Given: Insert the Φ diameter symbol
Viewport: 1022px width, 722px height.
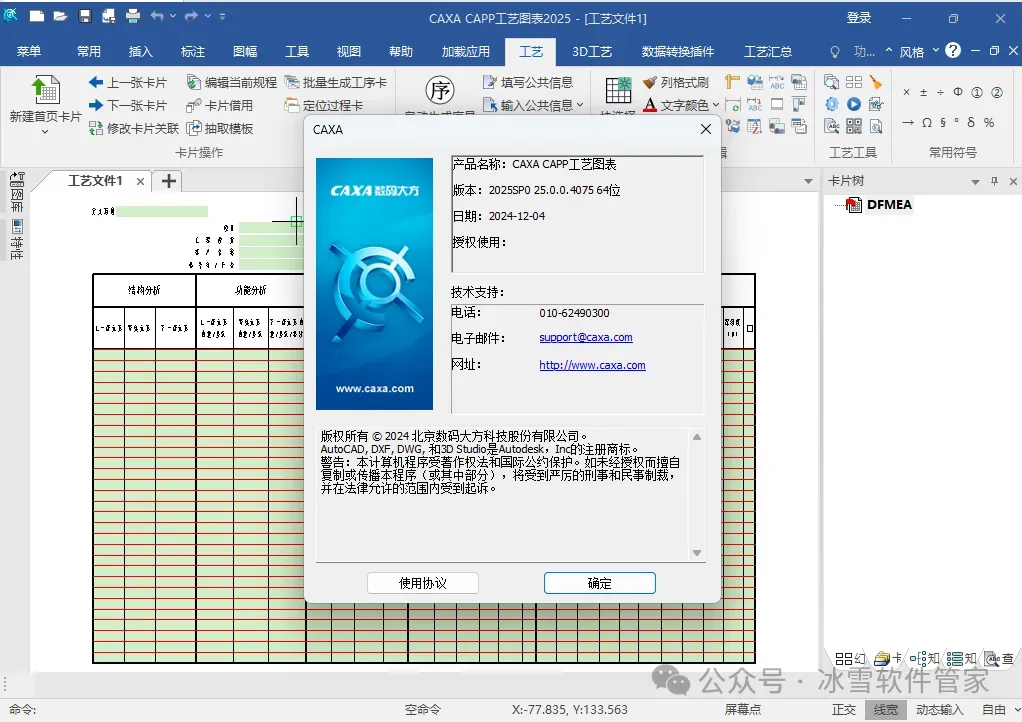Looking at the screenshot, I should 957,93.
